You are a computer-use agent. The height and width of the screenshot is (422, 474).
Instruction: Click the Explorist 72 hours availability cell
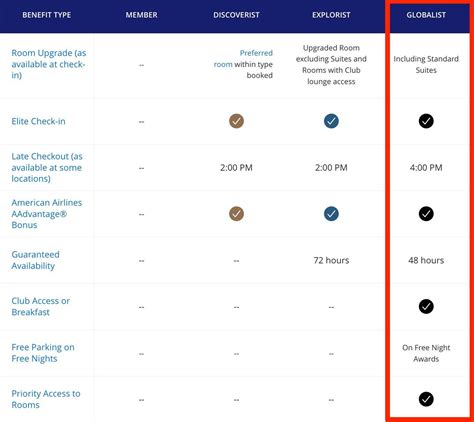pyautogui.click(x=331, y=260)
